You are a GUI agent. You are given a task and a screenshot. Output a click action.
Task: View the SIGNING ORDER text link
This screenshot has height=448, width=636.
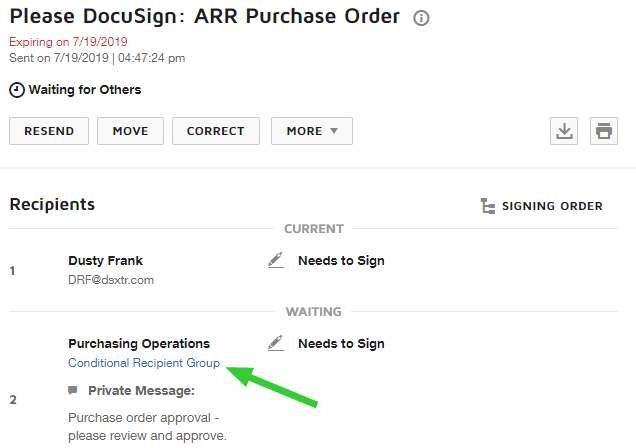552,206
